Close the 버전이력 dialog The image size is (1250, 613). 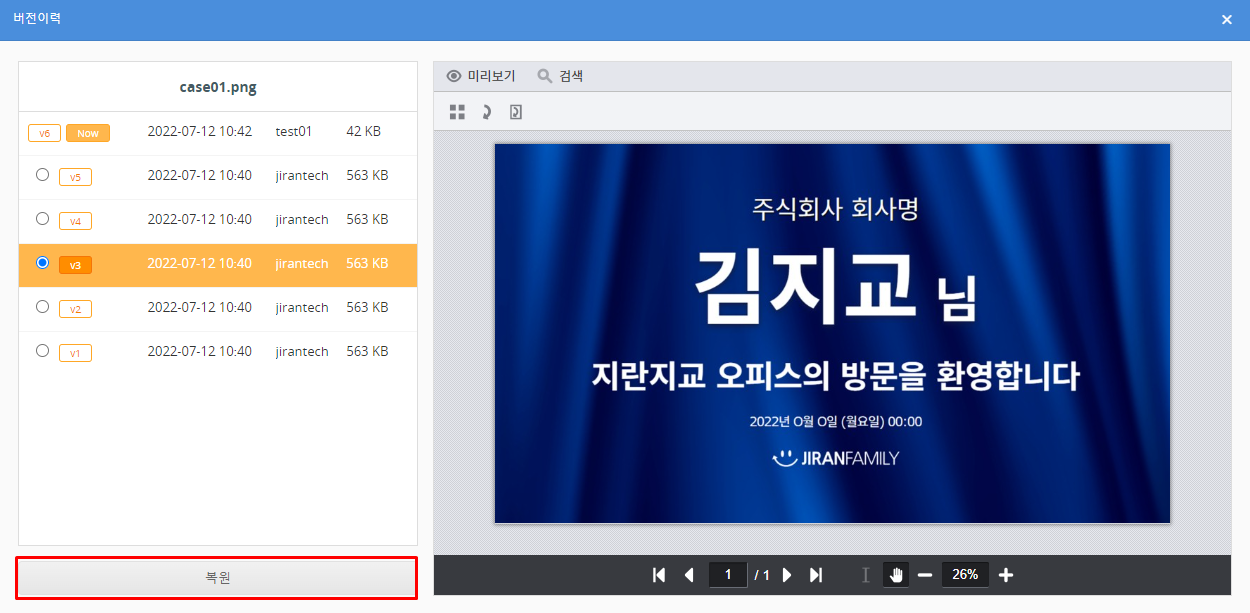[x=1227, y=19]
